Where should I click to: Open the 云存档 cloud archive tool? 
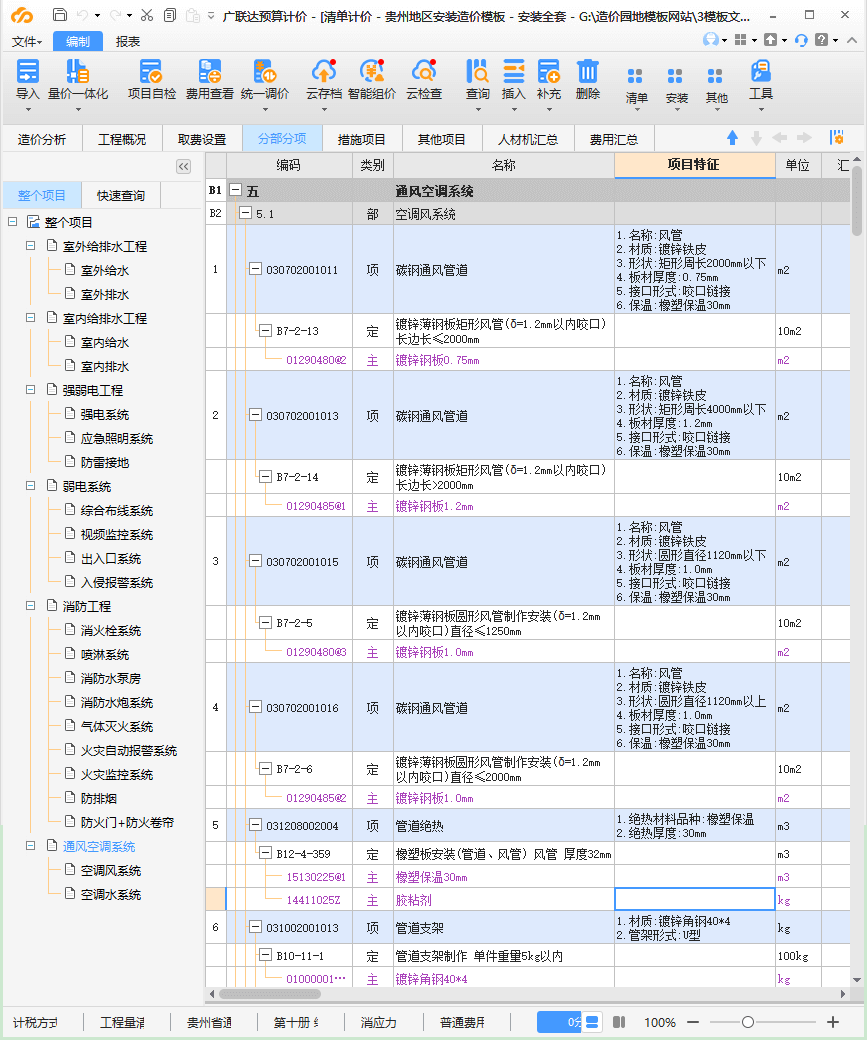click(323, 72)
